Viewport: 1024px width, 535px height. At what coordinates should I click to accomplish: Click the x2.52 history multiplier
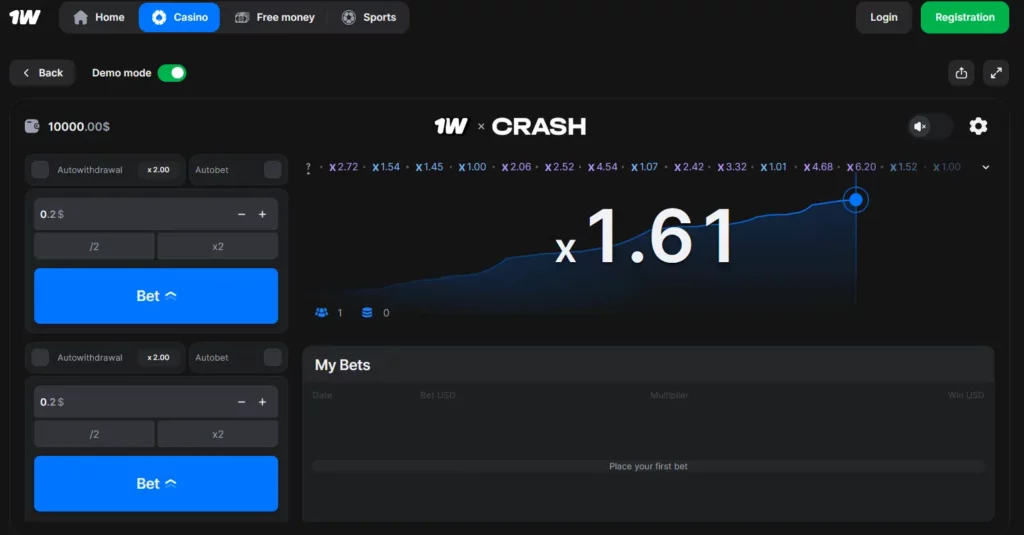(559, 167)
